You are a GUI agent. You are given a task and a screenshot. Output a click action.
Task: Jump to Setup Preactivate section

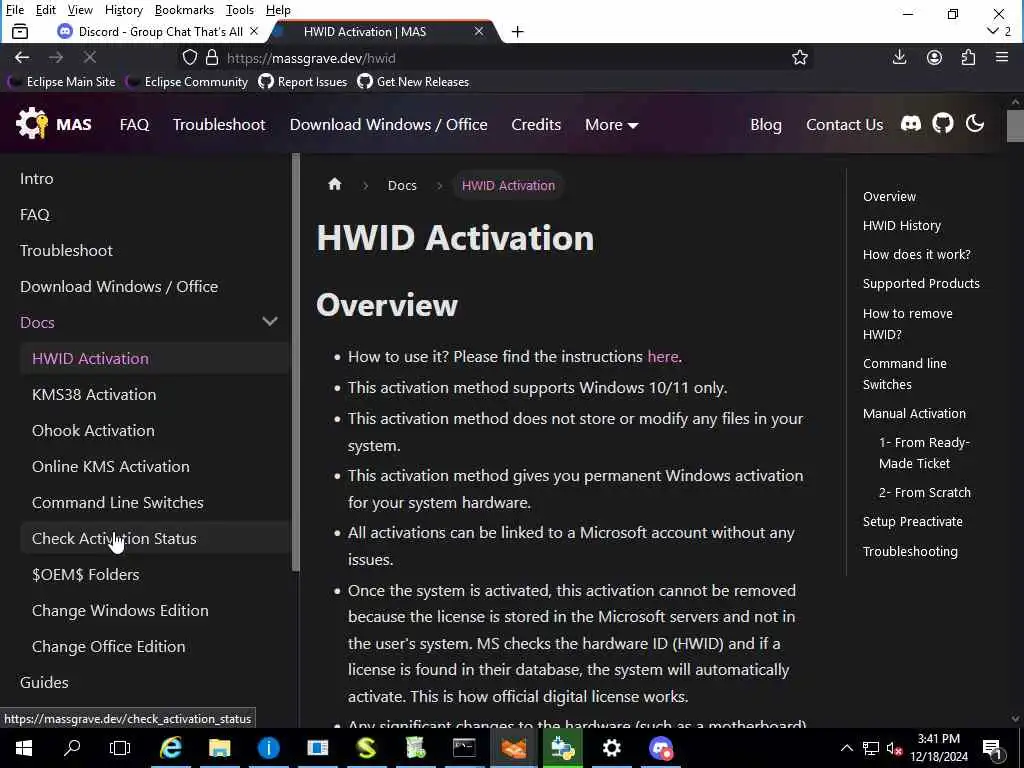click(912, 521)
